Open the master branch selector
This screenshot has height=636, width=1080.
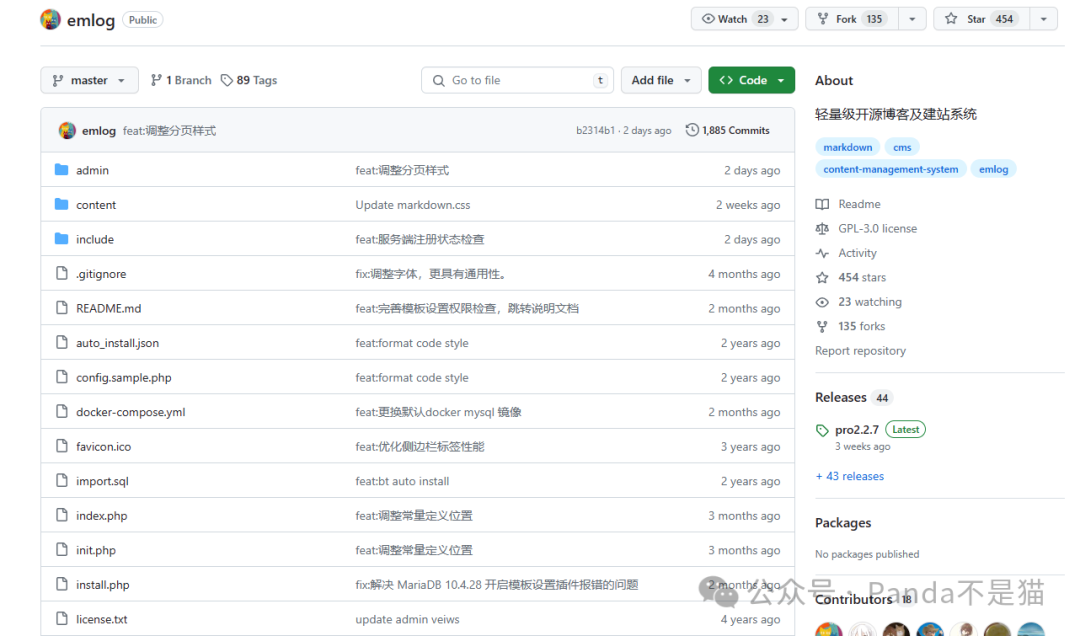coord(90,80)
